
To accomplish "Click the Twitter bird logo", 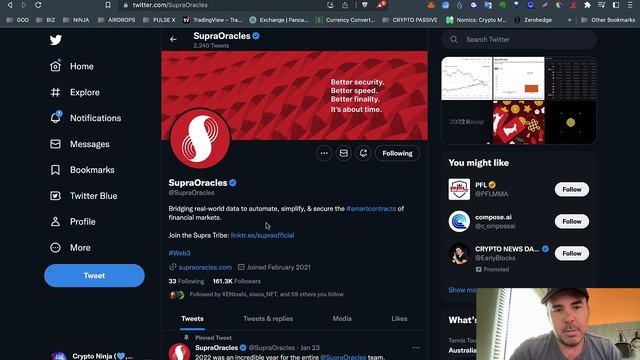I will [56, 40].
